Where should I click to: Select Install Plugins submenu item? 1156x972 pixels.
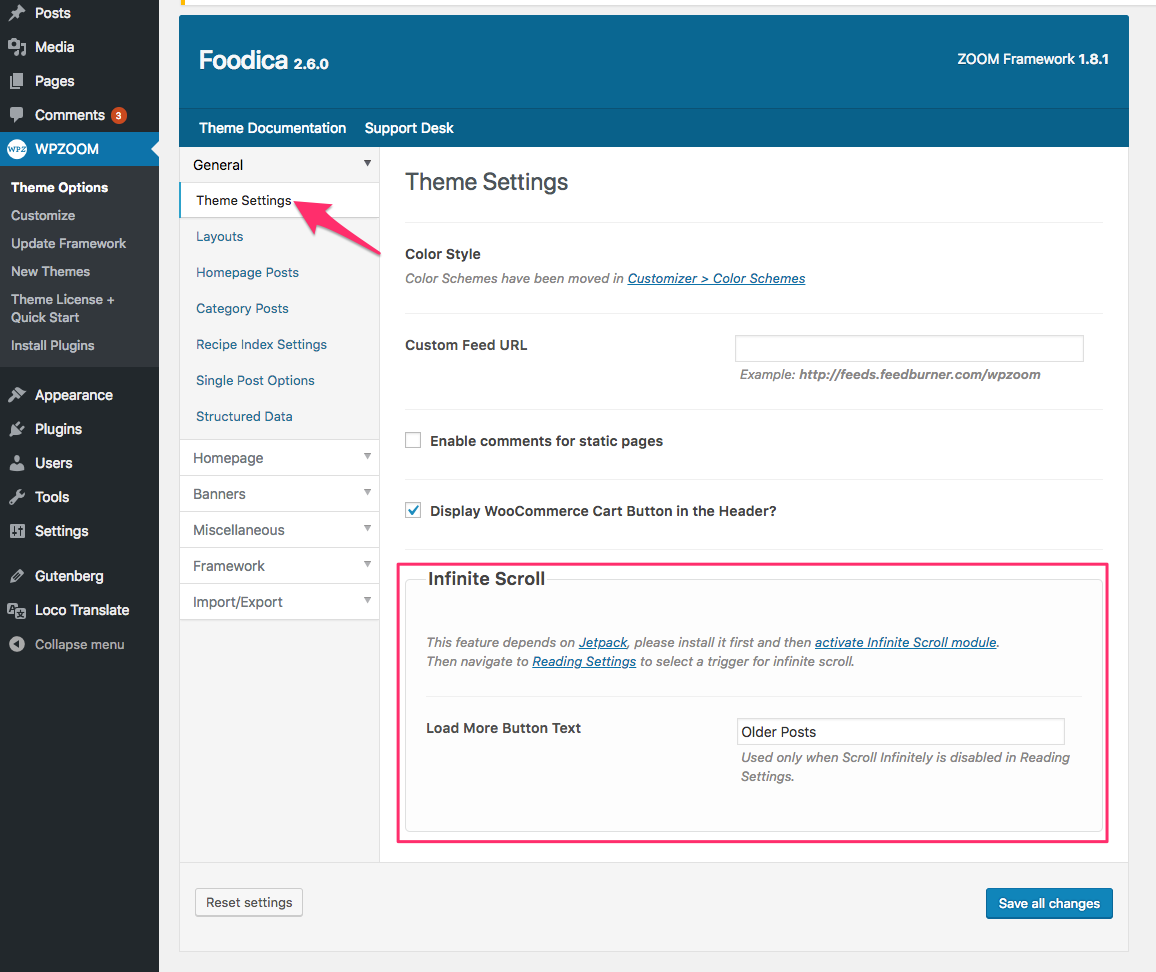tap(52, 345)
